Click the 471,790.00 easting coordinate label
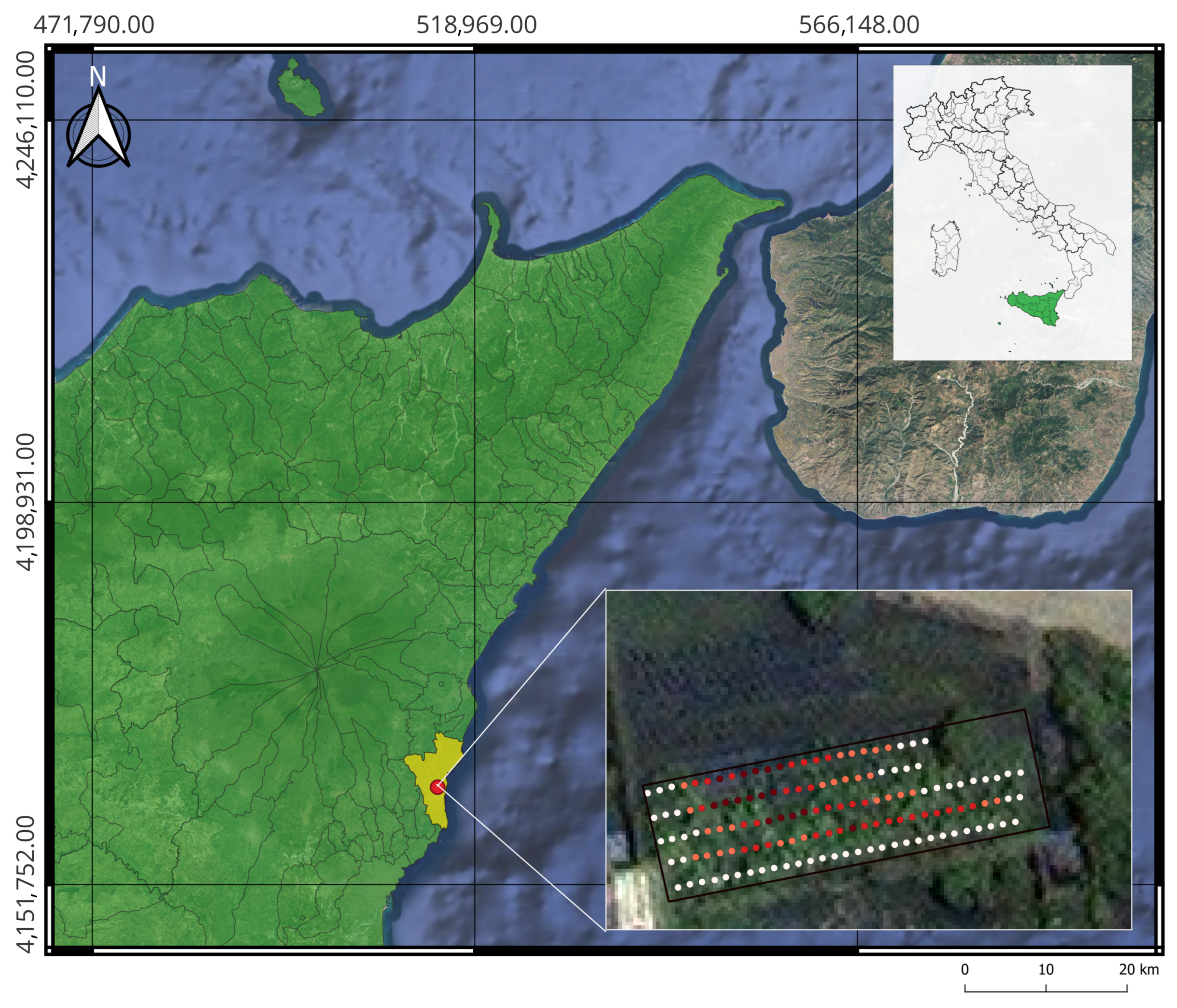Viewport: 1177px width, 1008px height. (x=94, y=25)
